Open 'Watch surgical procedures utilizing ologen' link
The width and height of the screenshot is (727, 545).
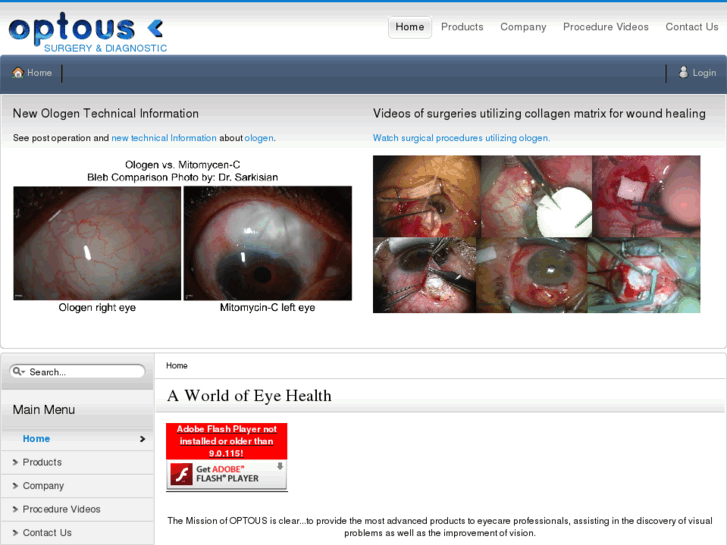coord(461,138)
